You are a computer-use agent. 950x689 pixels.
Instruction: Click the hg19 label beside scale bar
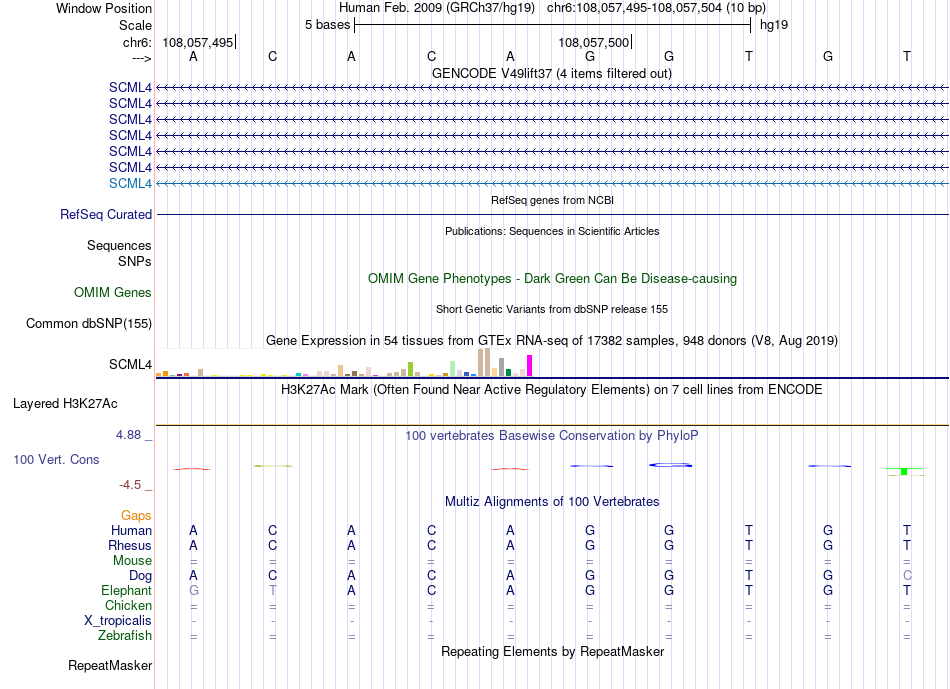tap(774, 25)
